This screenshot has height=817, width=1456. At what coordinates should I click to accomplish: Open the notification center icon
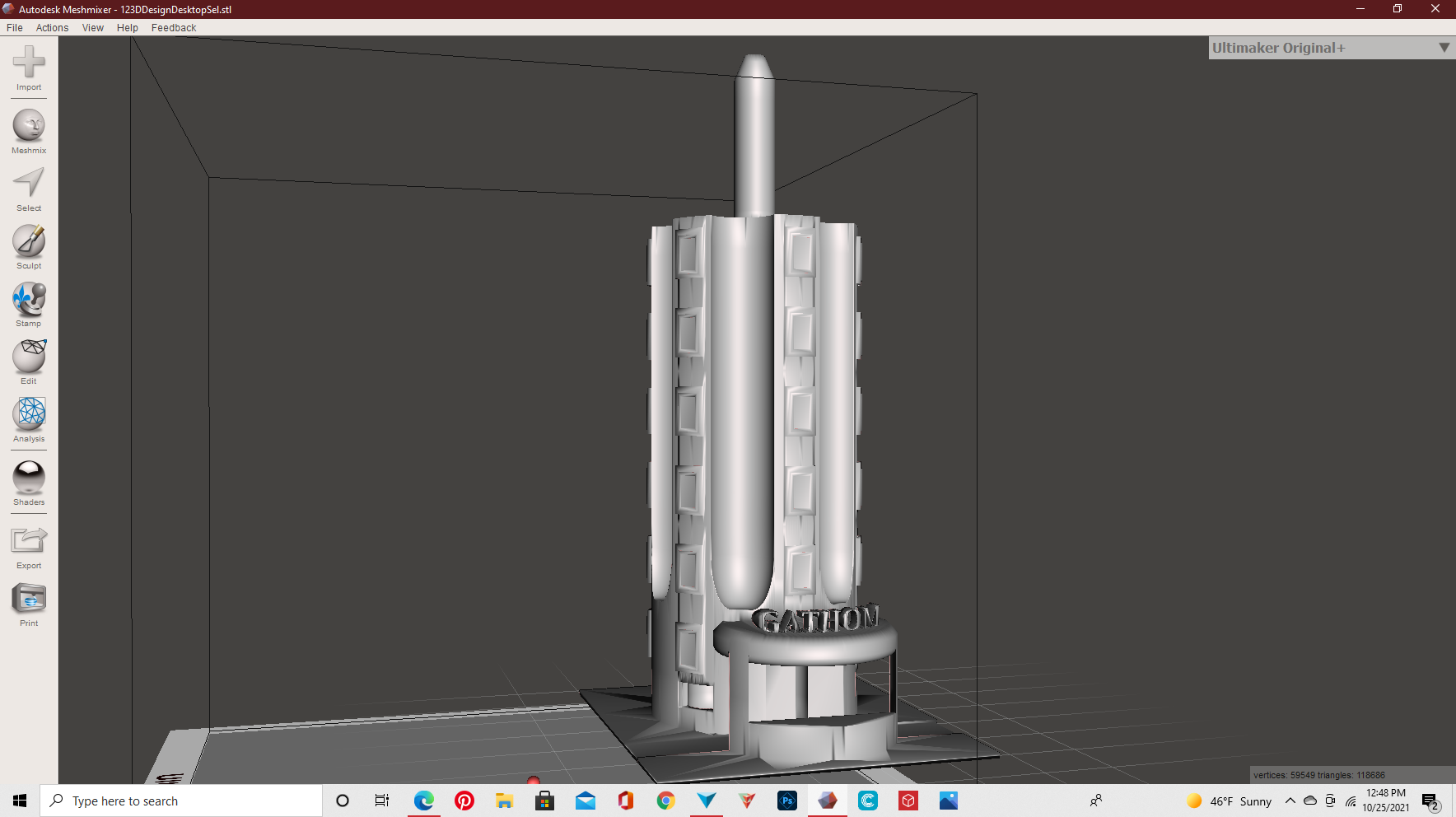coord(1431,801)
